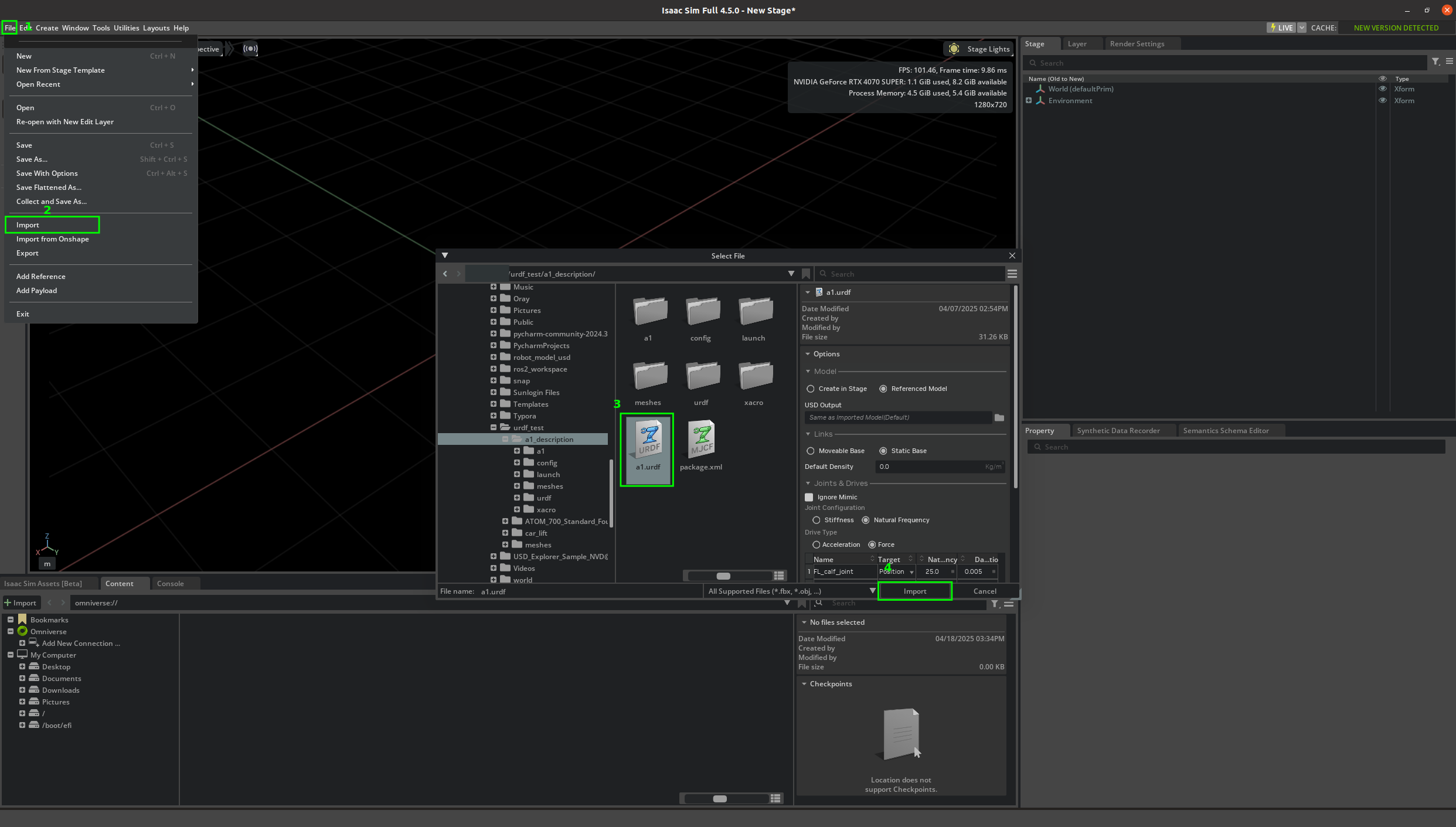Expand the Environment prim in Stage
The width and height of the screenshot is (1456, 827).
pyautogui.click(x=1029, y=101)
